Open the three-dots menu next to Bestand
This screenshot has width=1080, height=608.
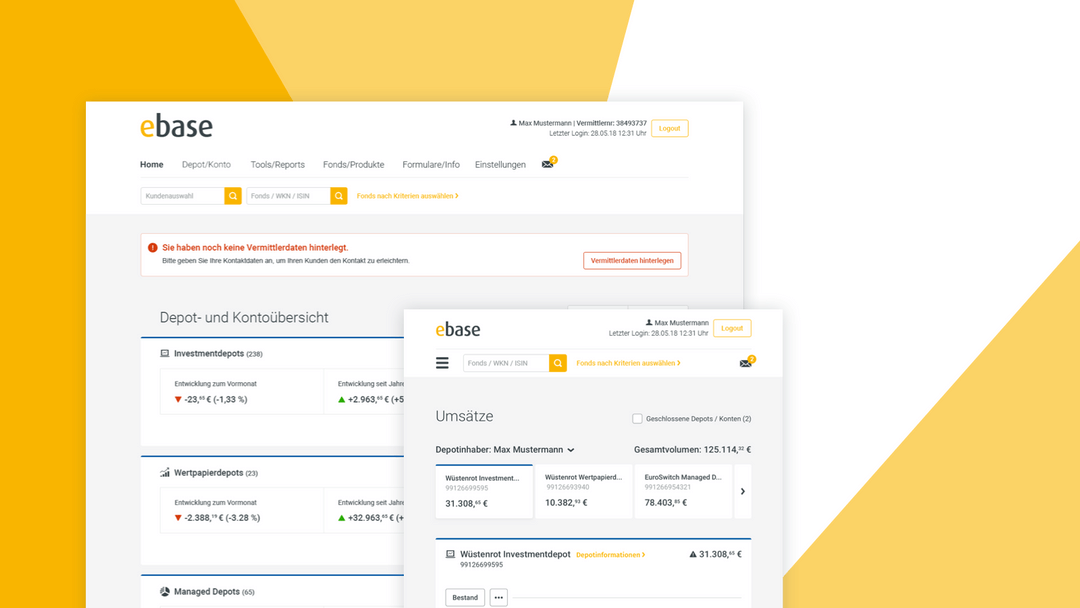pos(499,598)
